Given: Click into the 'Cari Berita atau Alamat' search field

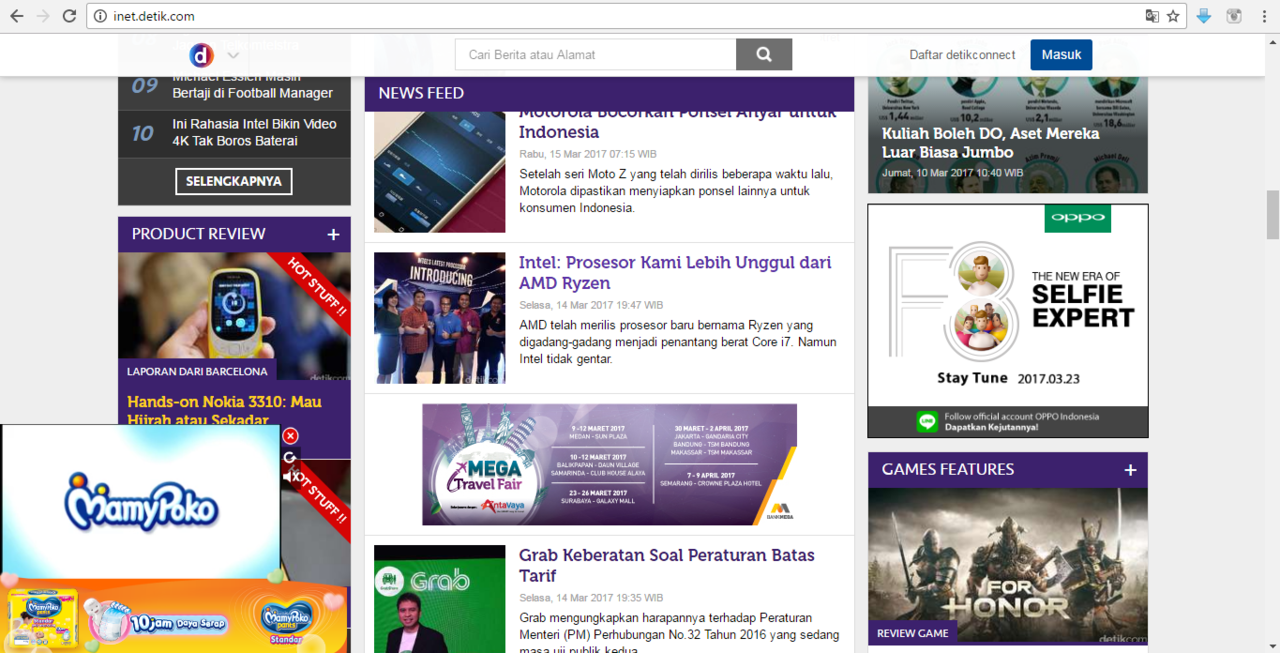Looking at the screenshot, I should [x=596, y=55].
